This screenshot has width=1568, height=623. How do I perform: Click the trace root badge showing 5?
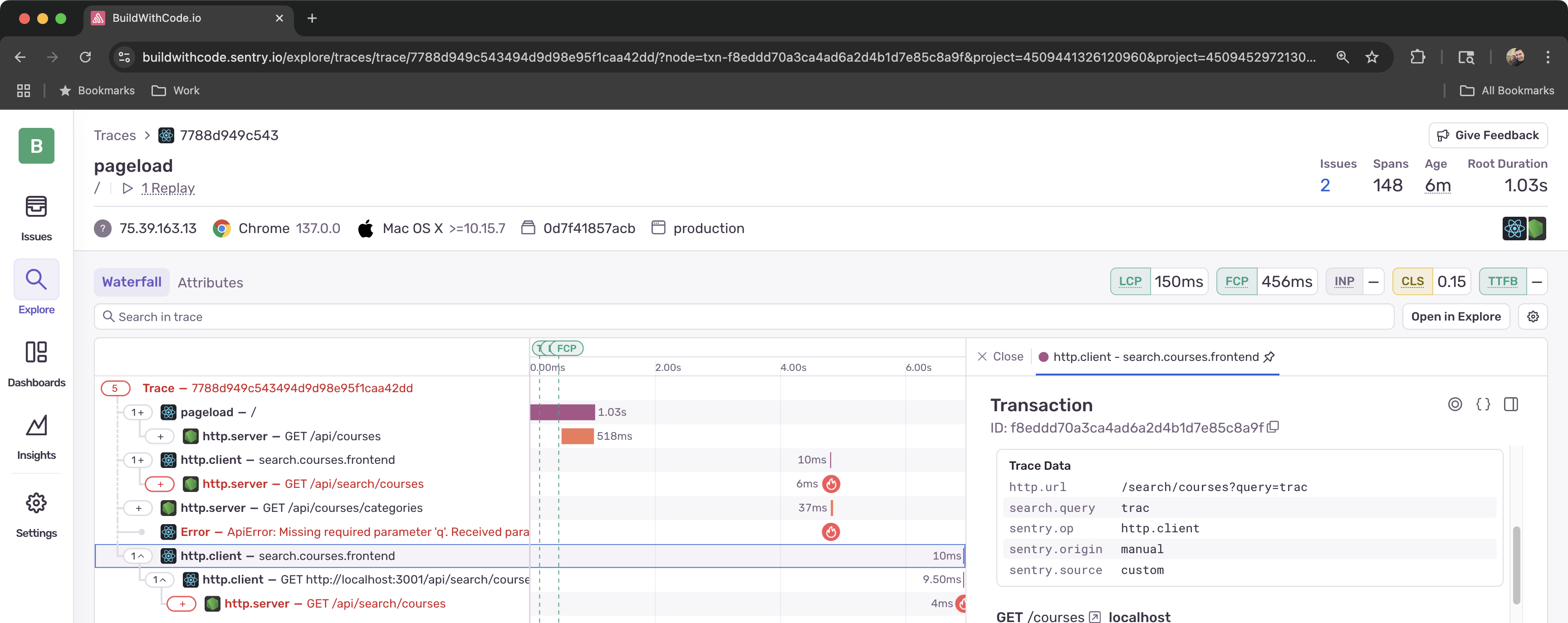click(115, 388)
